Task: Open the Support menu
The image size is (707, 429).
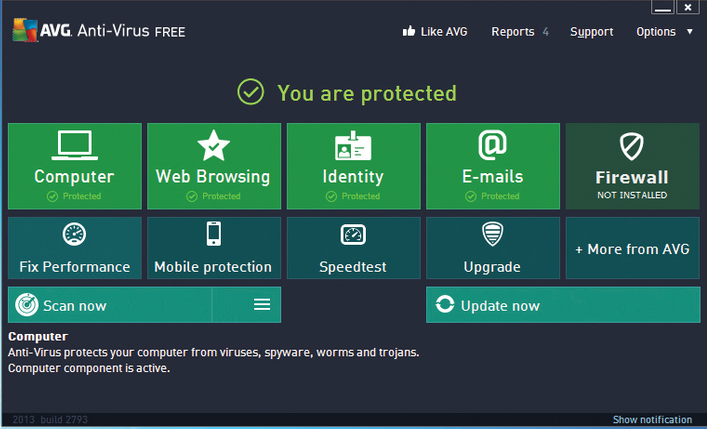Action: pos(592,32)
